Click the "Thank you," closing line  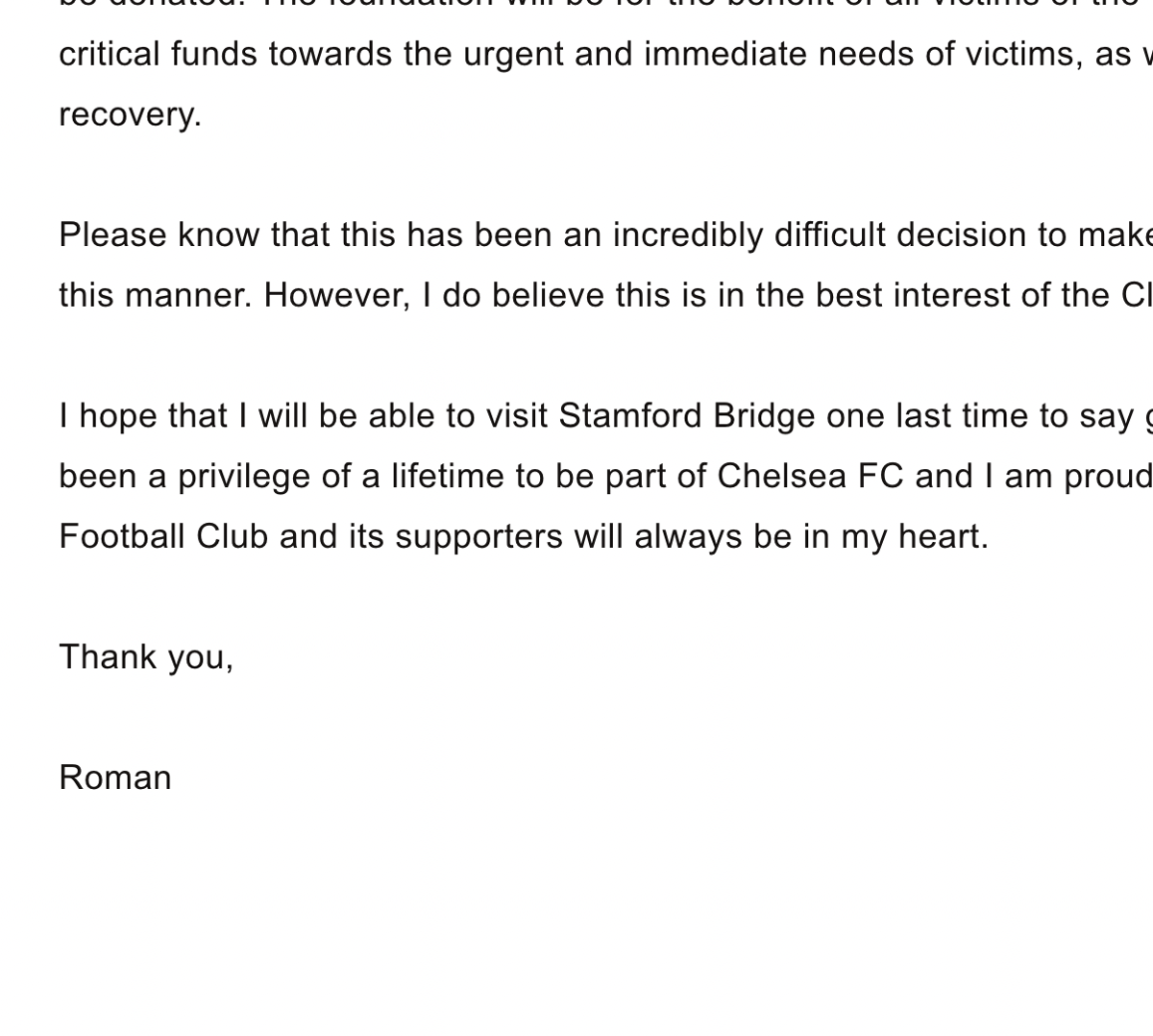pyautogui.click(x=146, y=657)
